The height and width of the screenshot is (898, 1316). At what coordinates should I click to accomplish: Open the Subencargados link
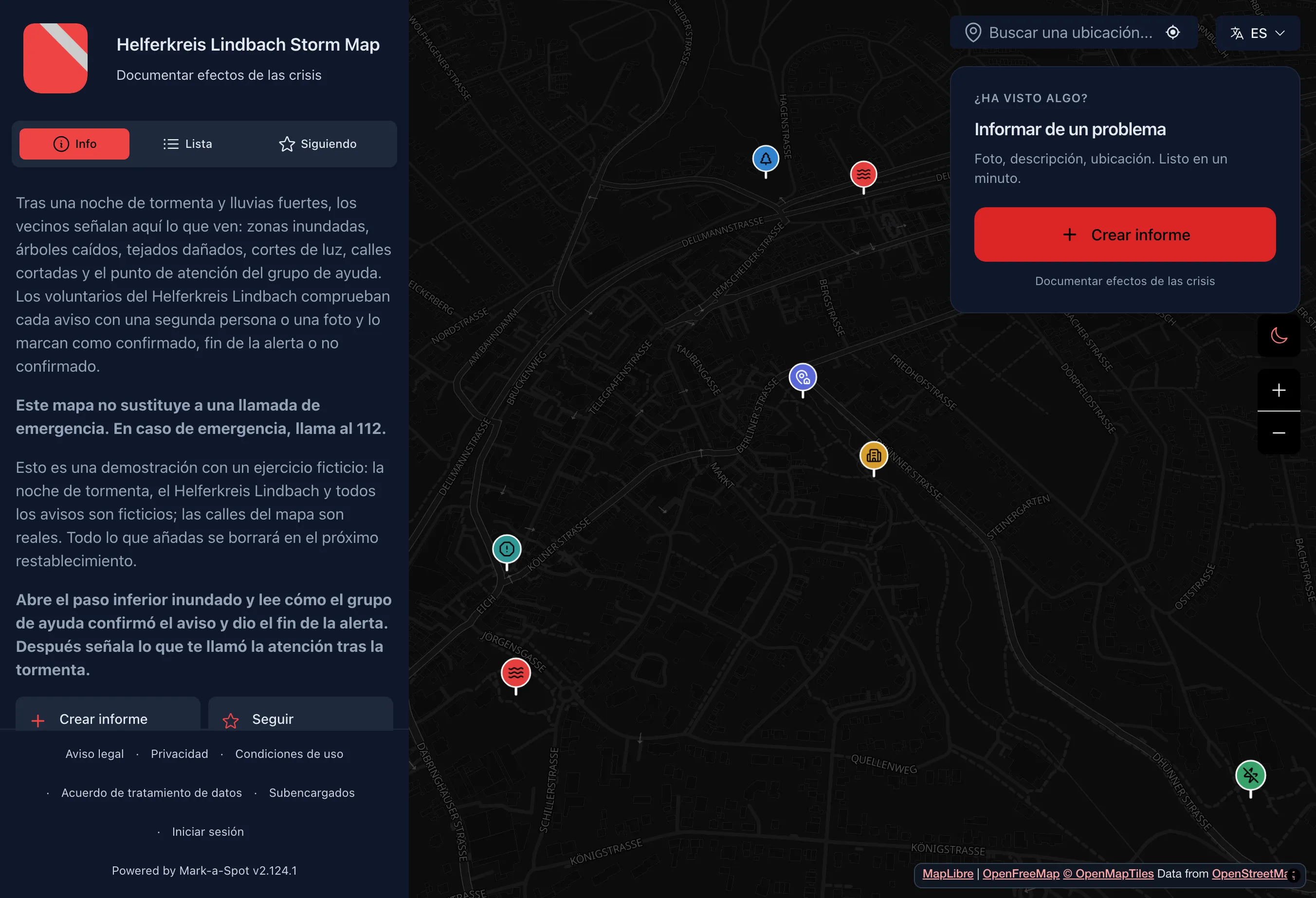(312, 793)
